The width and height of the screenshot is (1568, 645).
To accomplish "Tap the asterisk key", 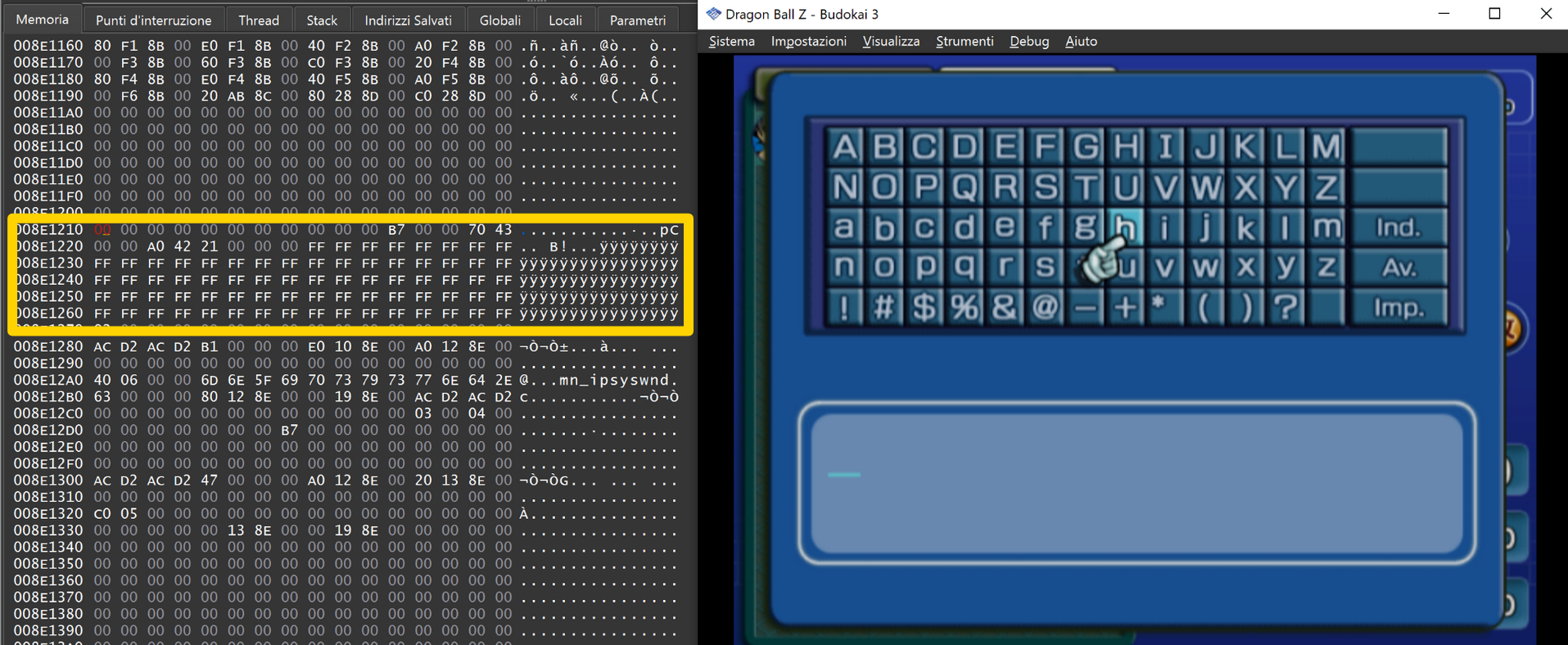I will 1165,307.
